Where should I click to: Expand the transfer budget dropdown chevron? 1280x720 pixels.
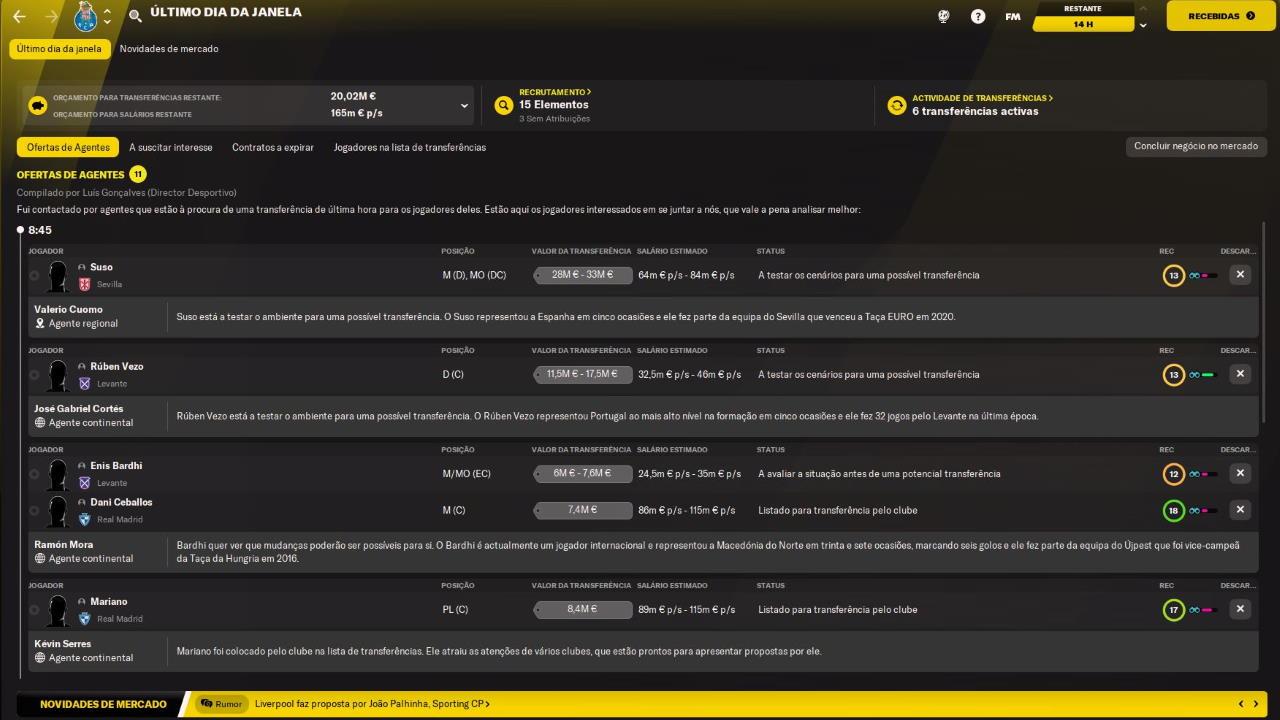click(464, 105)
